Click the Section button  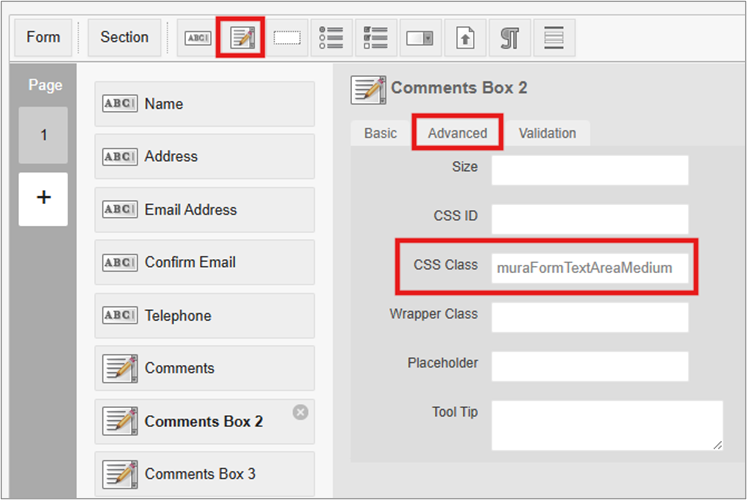124,37
